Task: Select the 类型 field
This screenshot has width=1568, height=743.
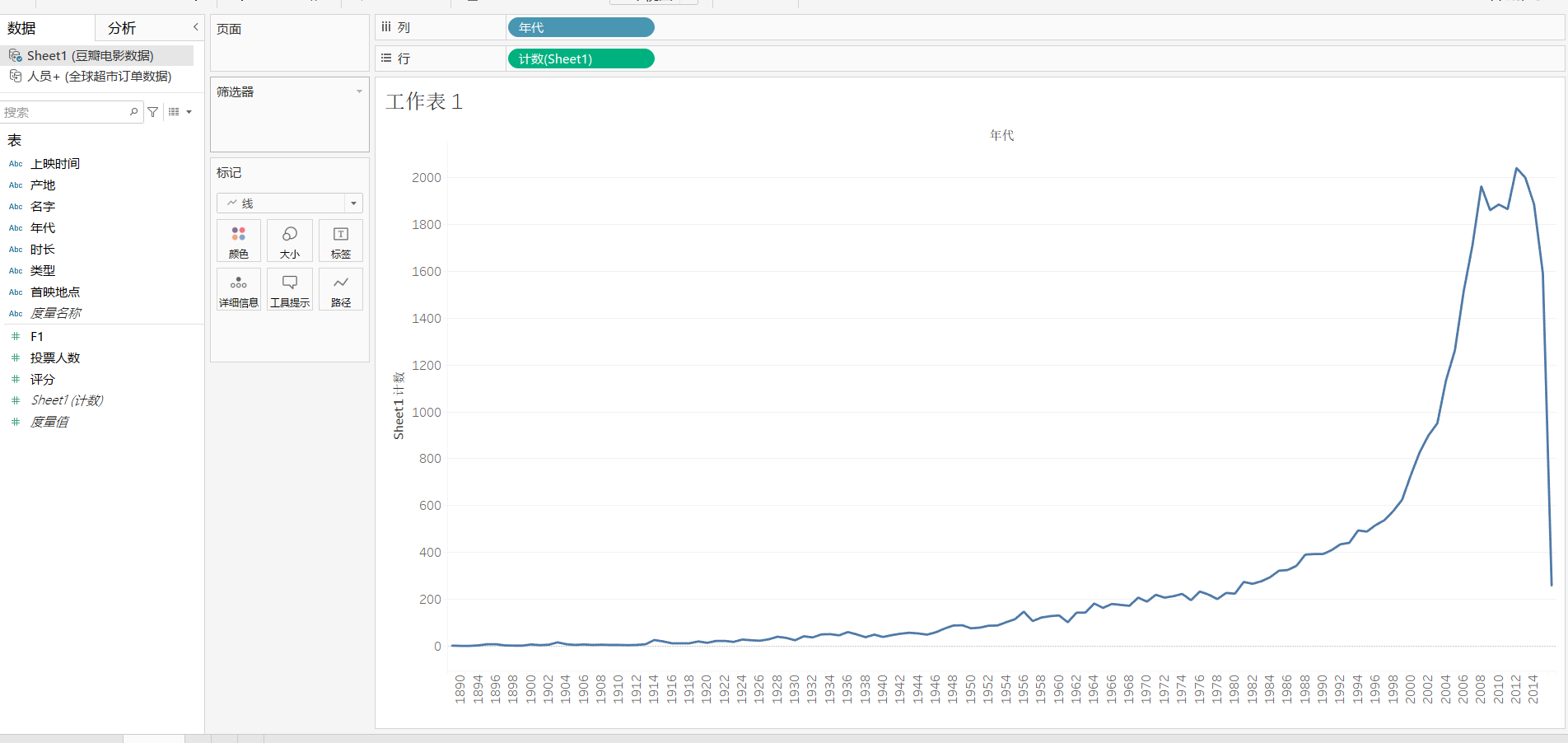Action: coord(43,271)
